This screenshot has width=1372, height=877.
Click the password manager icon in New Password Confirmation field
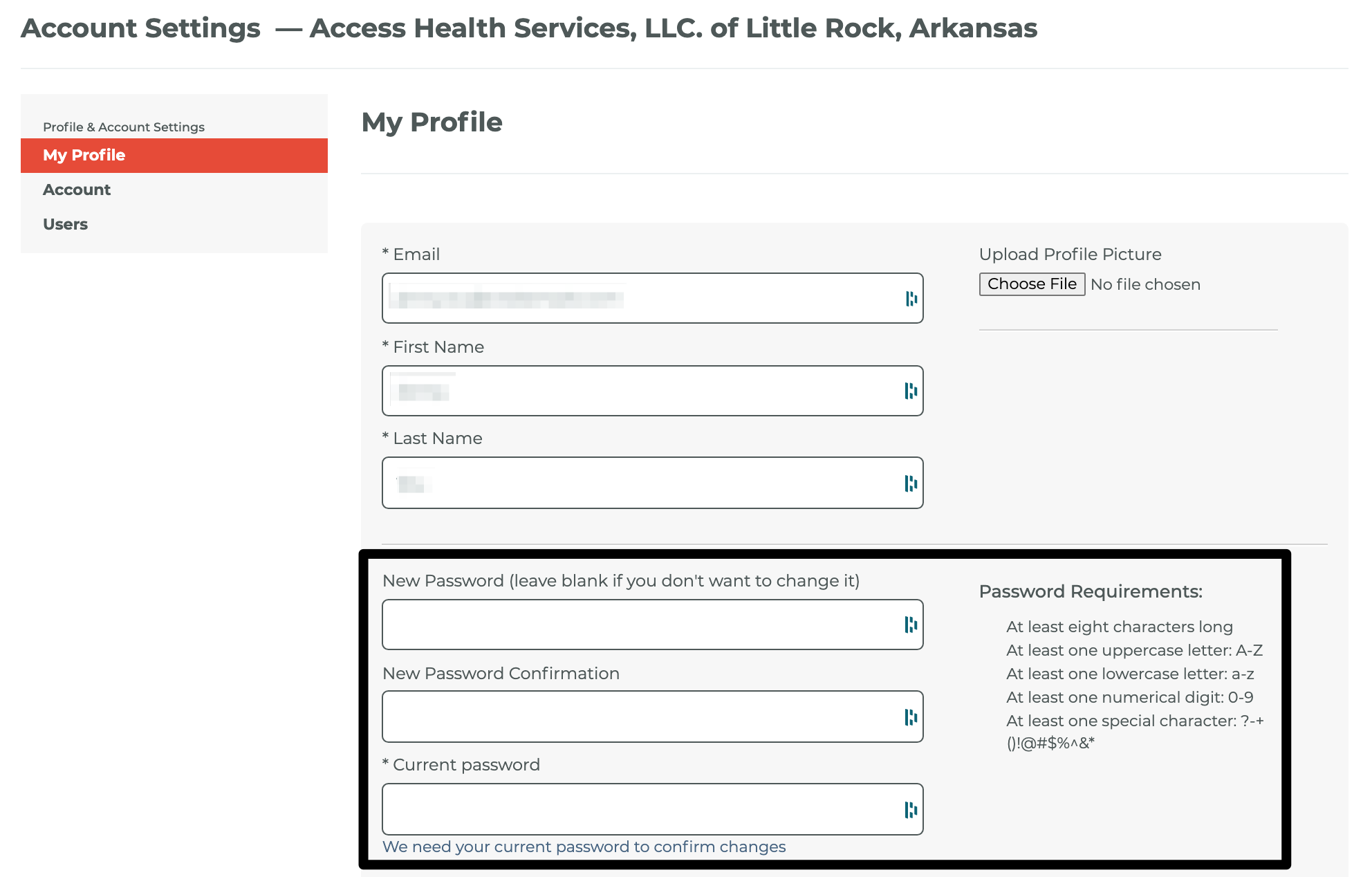coord(911,717)
